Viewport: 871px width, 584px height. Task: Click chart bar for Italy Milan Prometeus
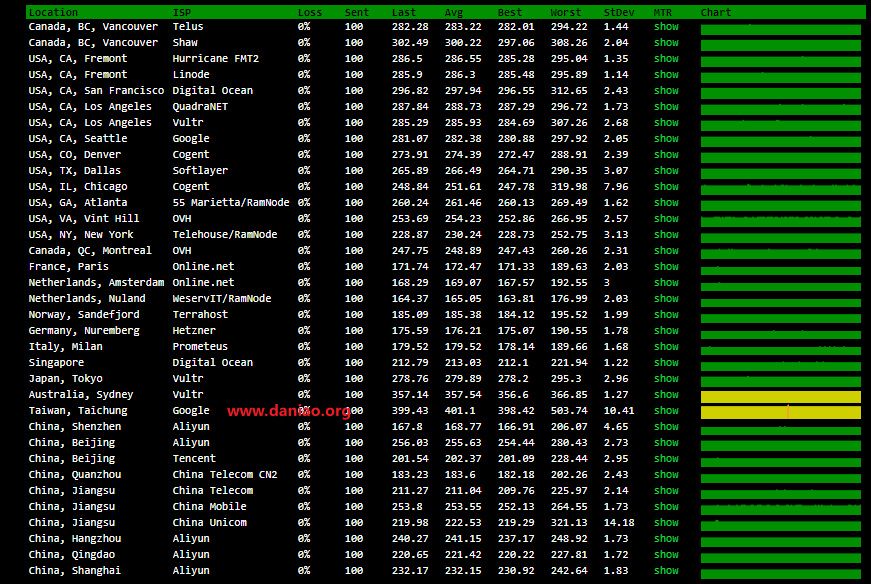click(781, 350)
